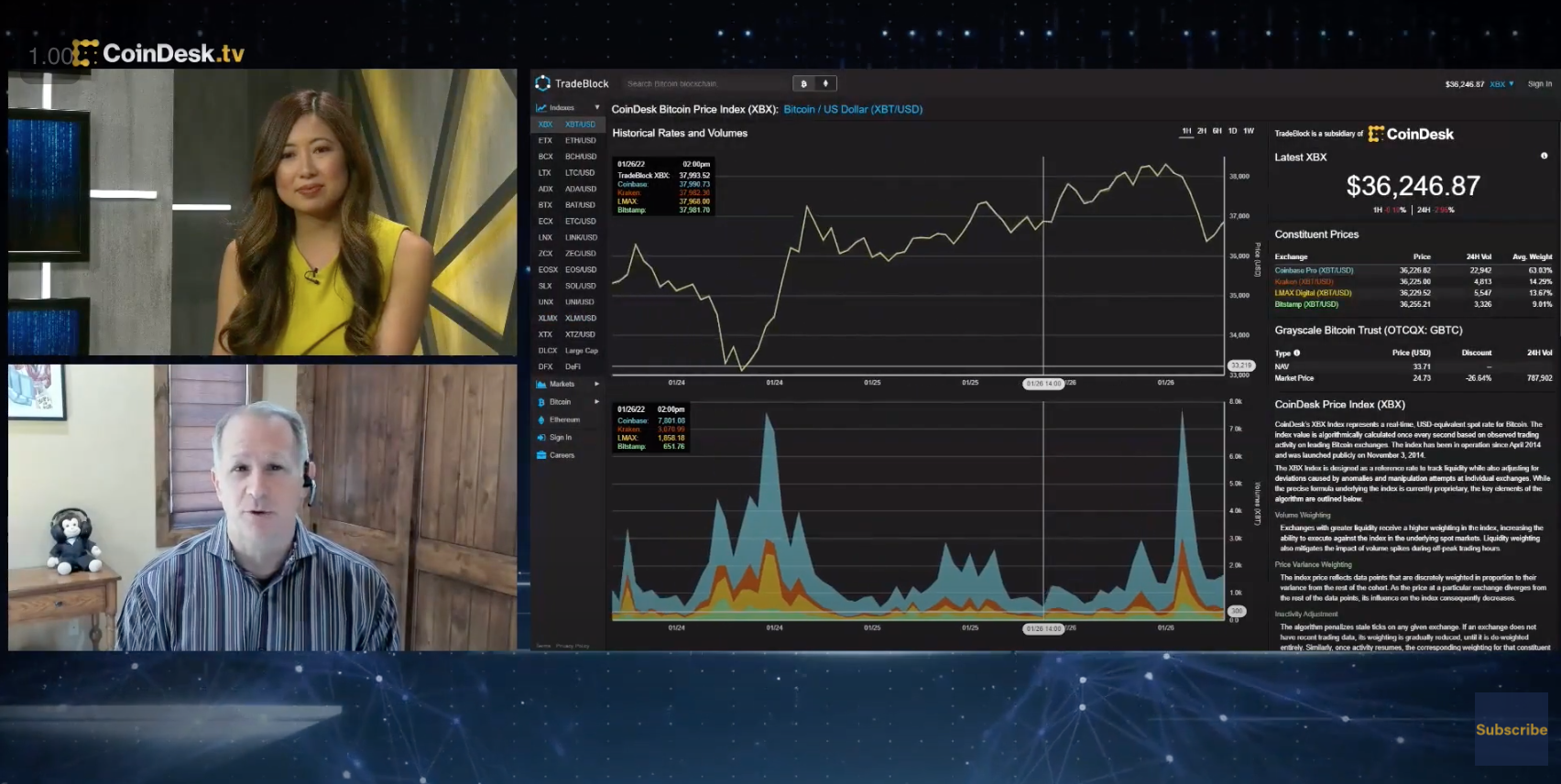Click the Market Price 24.73 value
The height and width of the screenshot is (784, 1561).
(x=1422, y=378)
